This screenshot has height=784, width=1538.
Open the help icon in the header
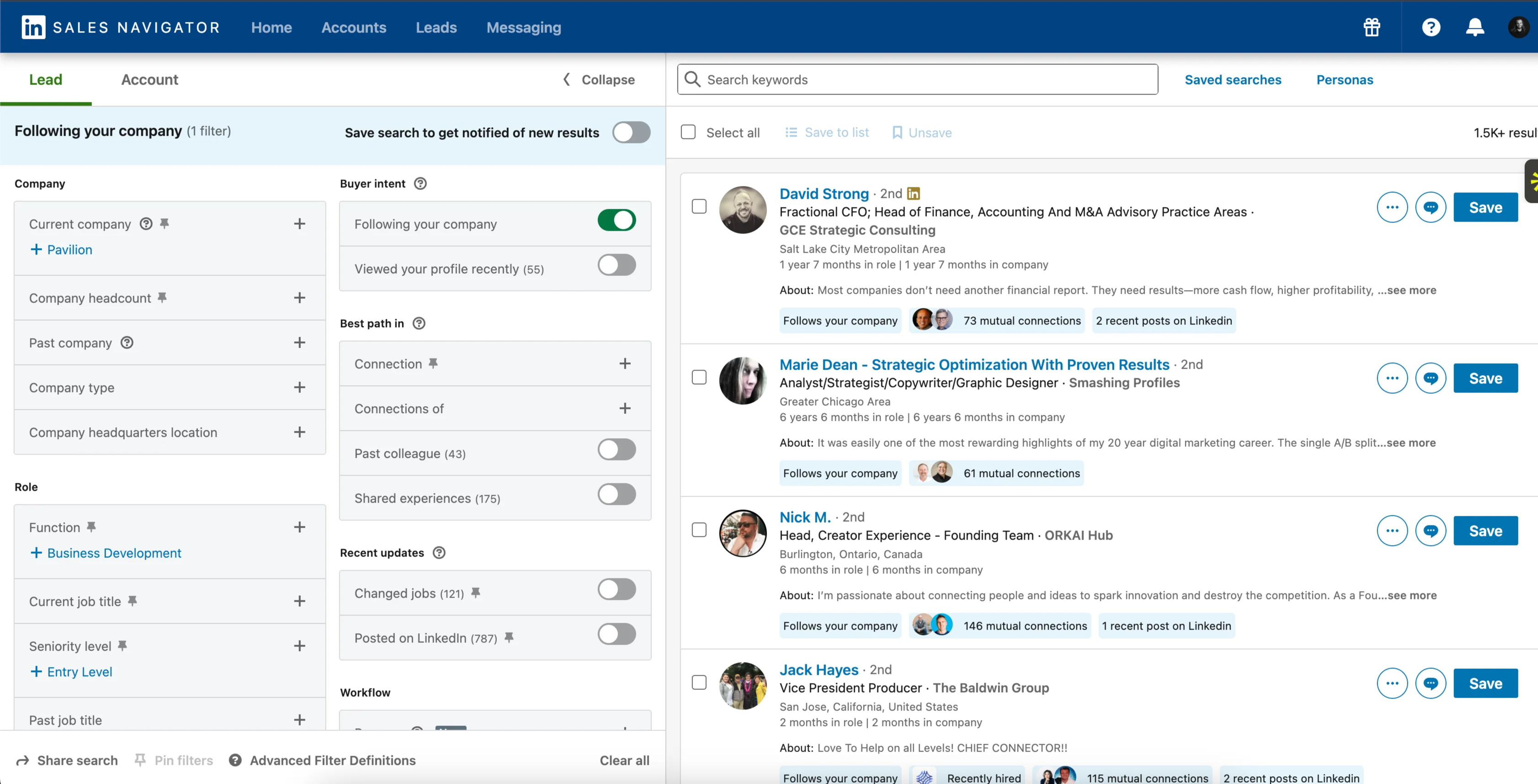click(1432, 27)
